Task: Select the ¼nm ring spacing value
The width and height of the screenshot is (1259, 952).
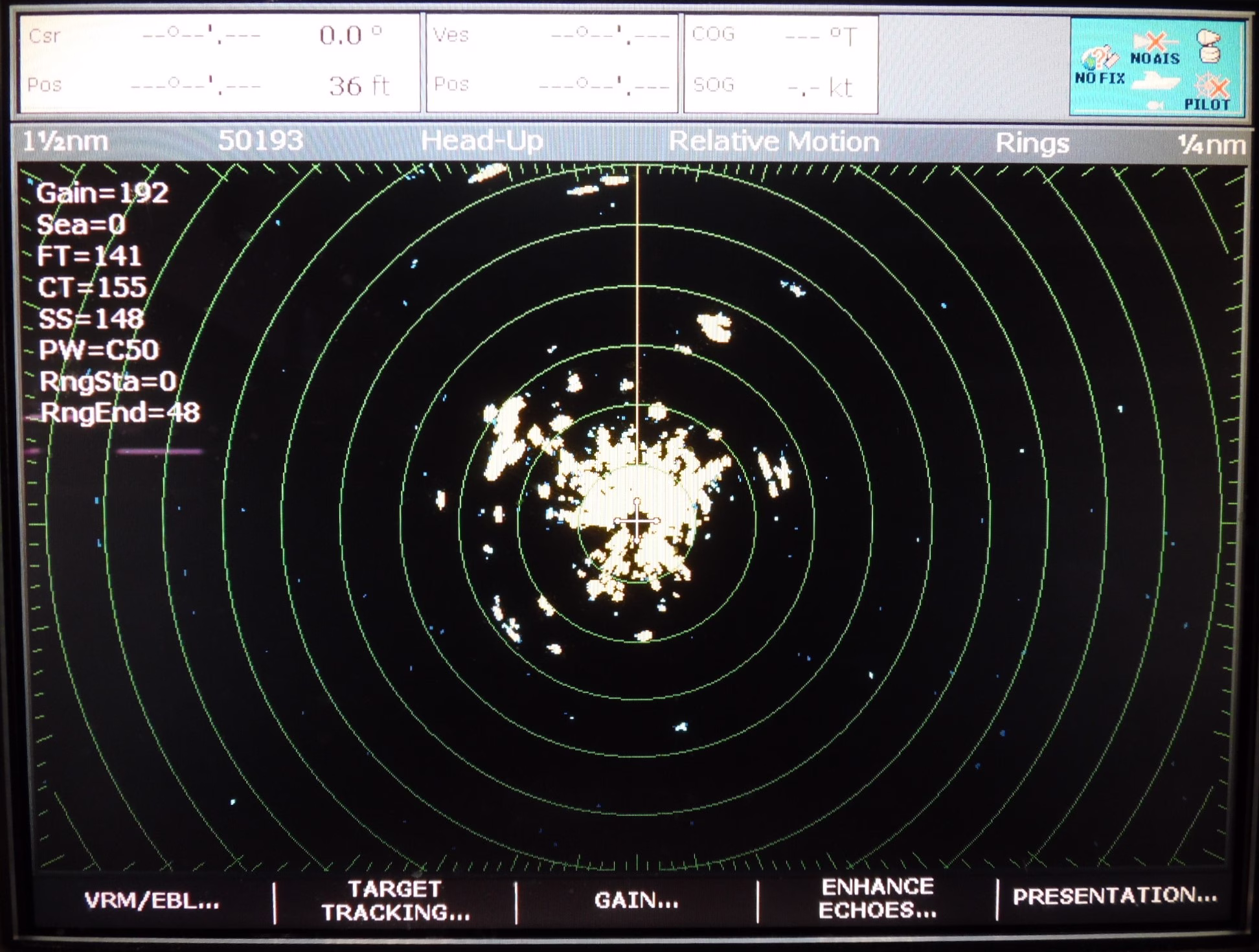Action: tap(1210, 144)
